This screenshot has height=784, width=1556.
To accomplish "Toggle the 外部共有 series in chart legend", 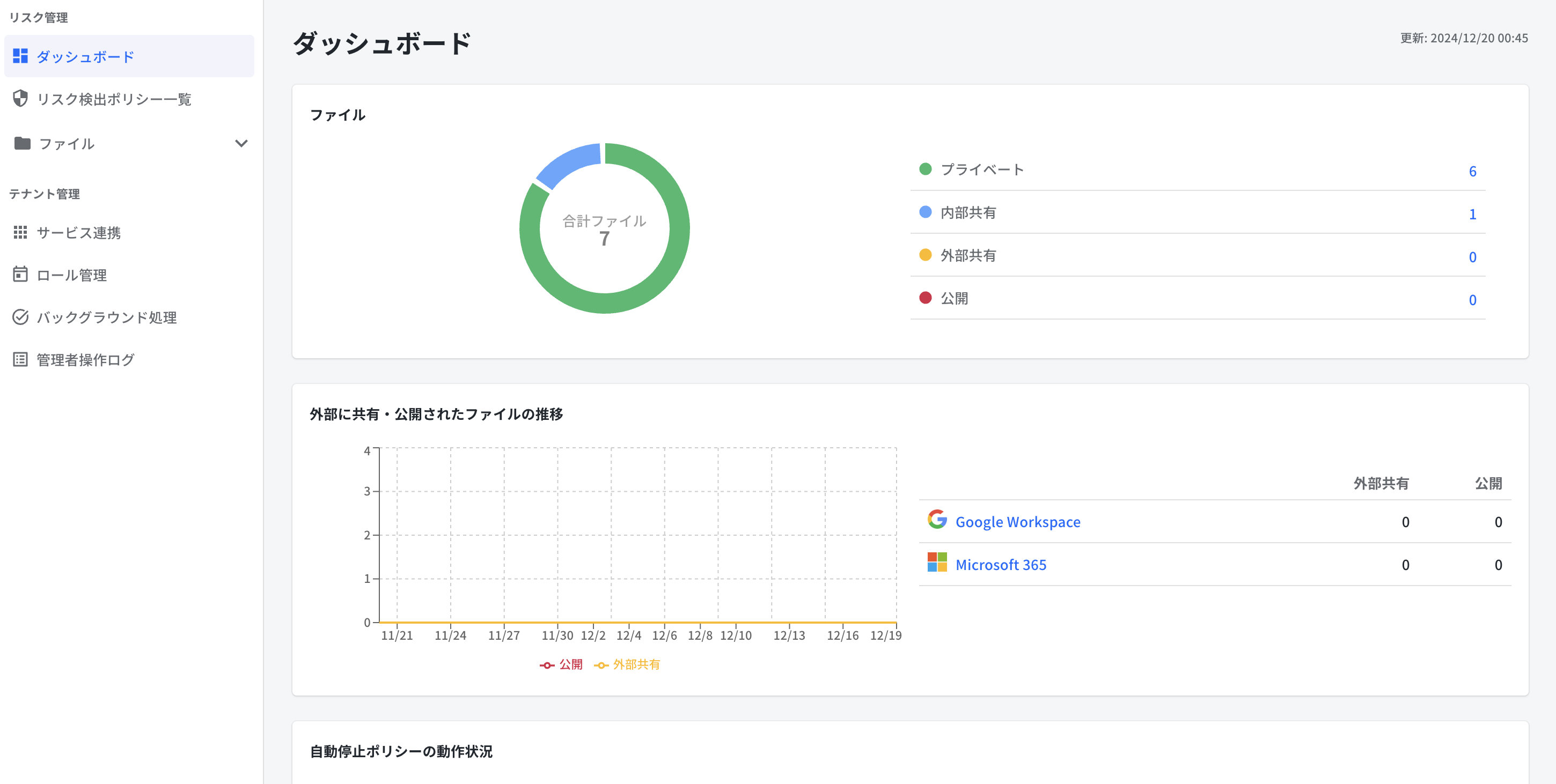I will [627, 664].
